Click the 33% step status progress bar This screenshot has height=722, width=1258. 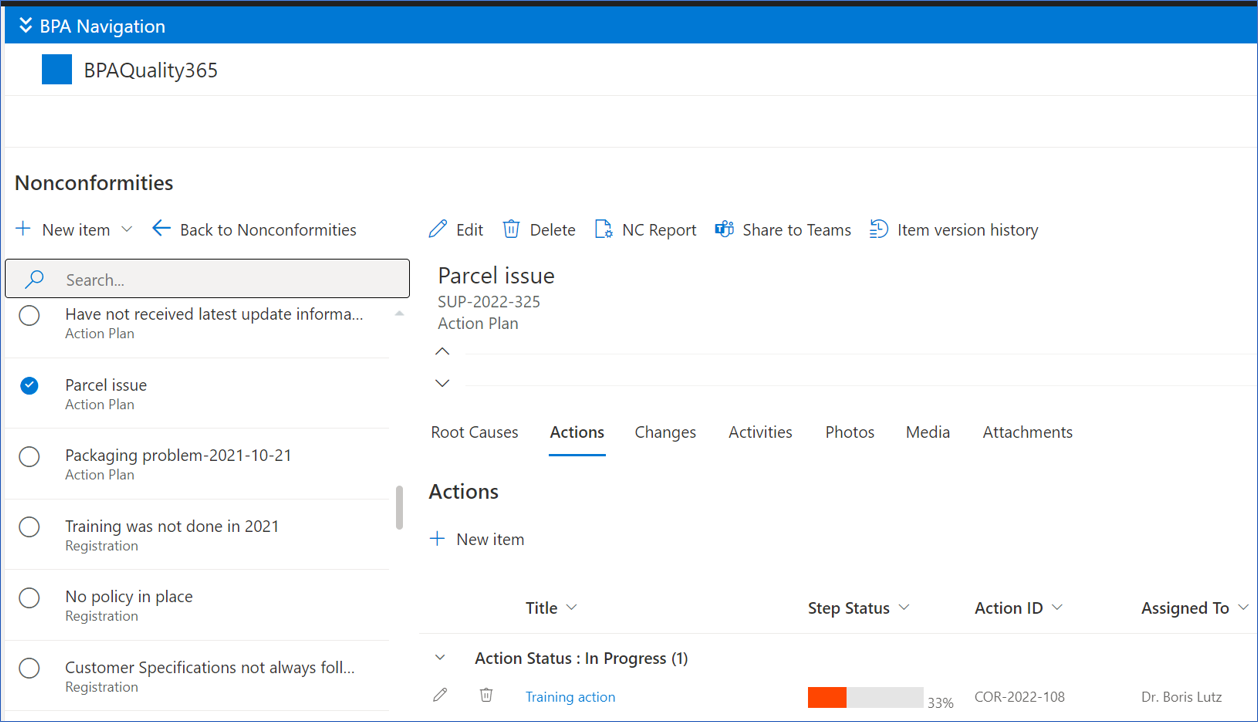866,697
